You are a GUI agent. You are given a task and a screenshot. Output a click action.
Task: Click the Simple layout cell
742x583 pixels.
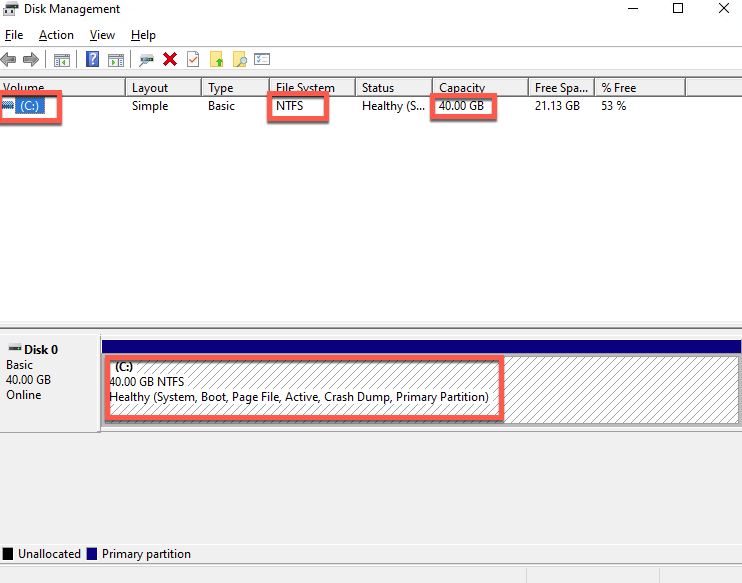coord(150,106)
